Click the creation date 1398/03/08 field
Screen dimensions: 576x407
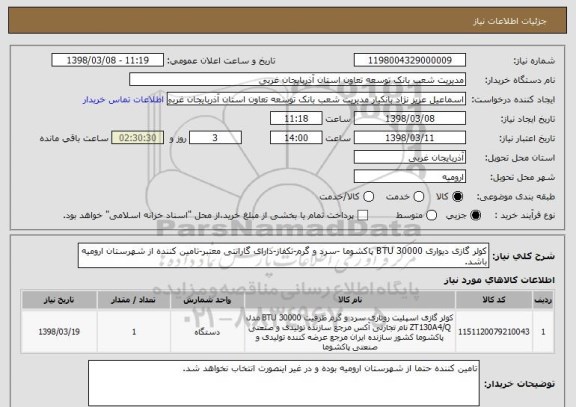point(410,119)
